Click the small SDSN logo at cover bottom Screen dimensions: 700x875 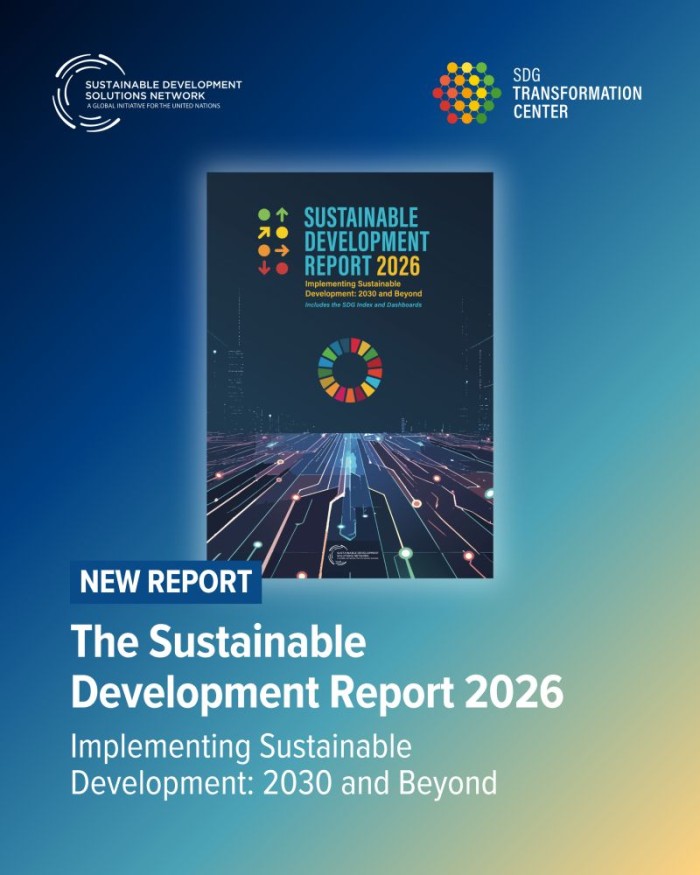353,556
